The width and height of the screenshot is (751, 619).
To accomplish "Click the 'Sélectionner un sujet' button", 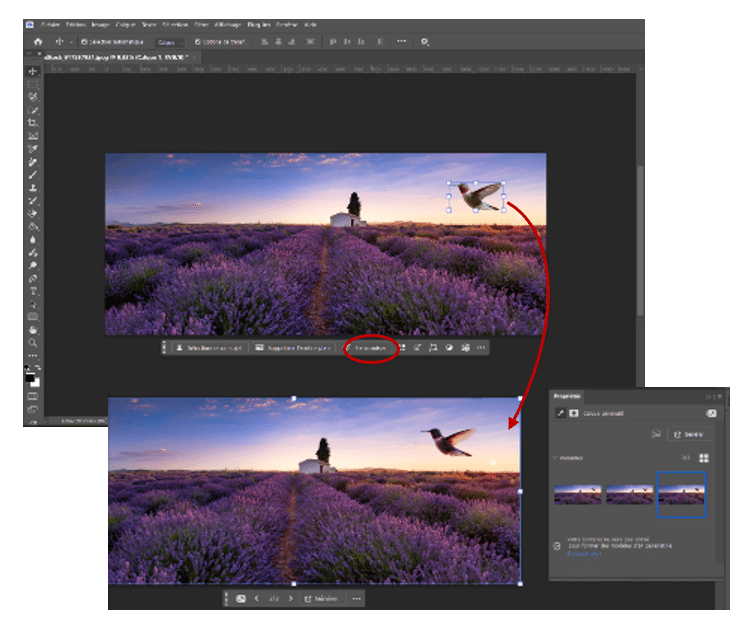I will [209, 348].
